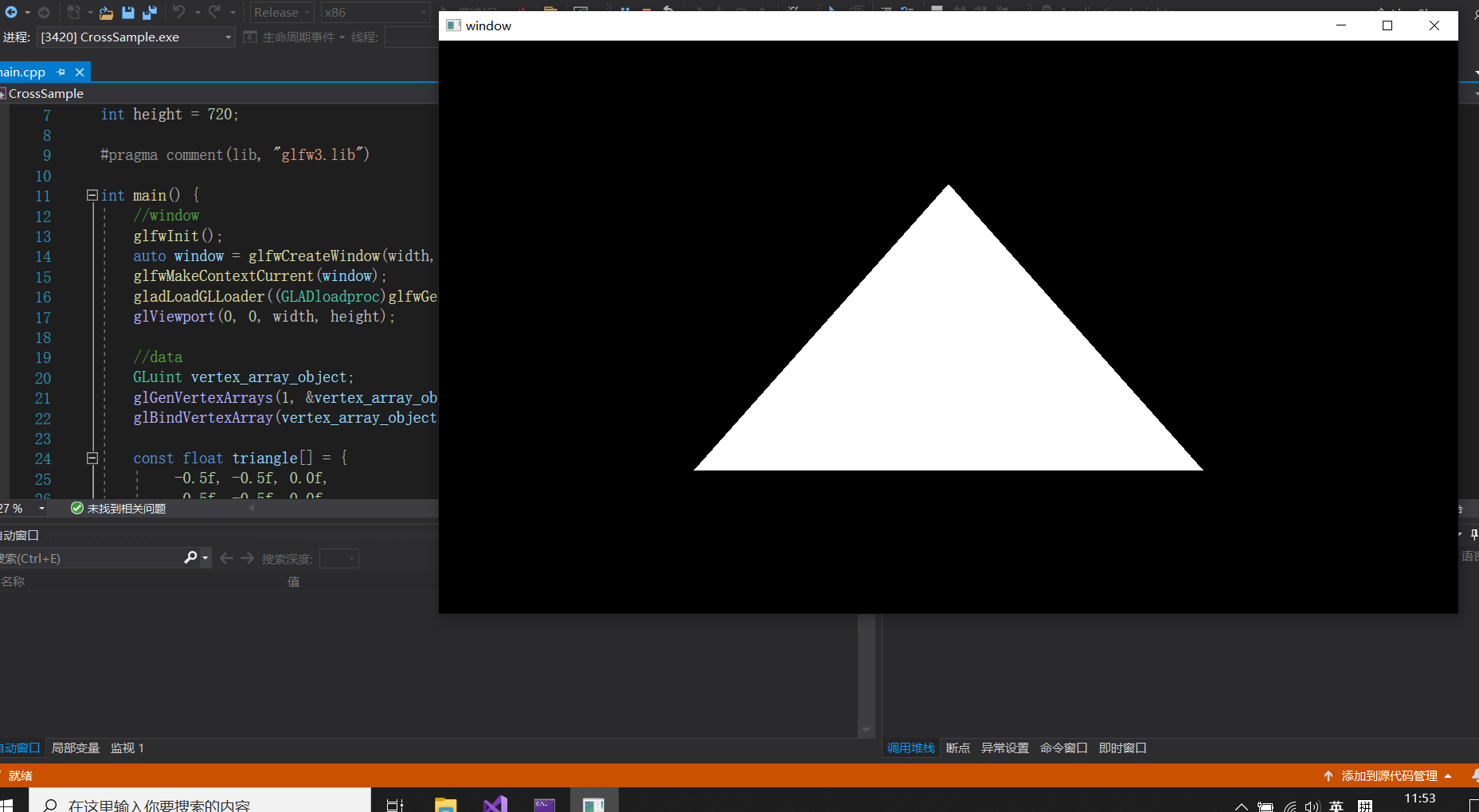1479x812 pixels.
Task: Switch to the 监视 1 tab
Action: coord(127,748)
